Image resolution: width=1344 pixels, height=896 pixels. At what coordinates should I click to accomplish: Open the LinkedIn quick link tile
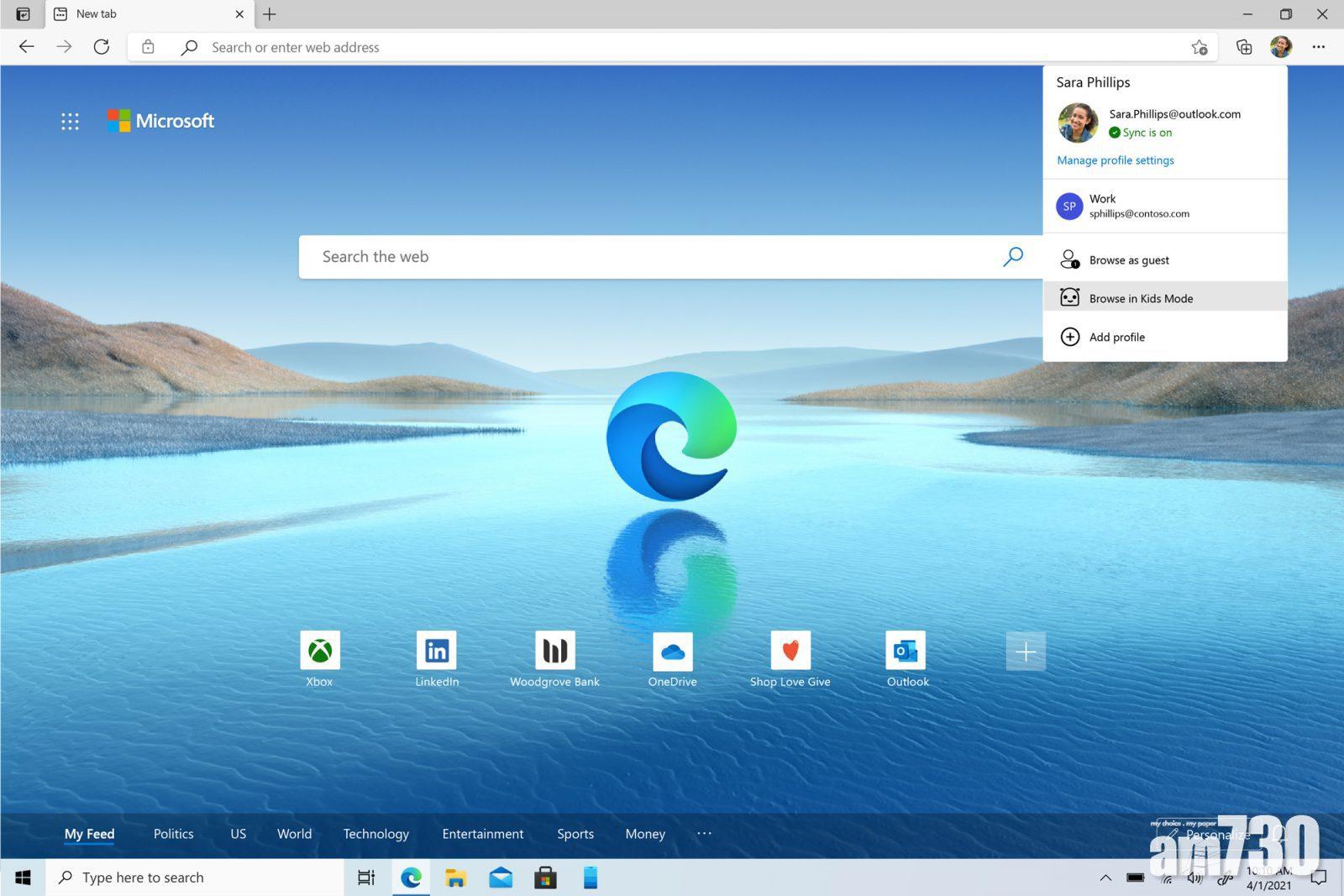click(437, 651)
